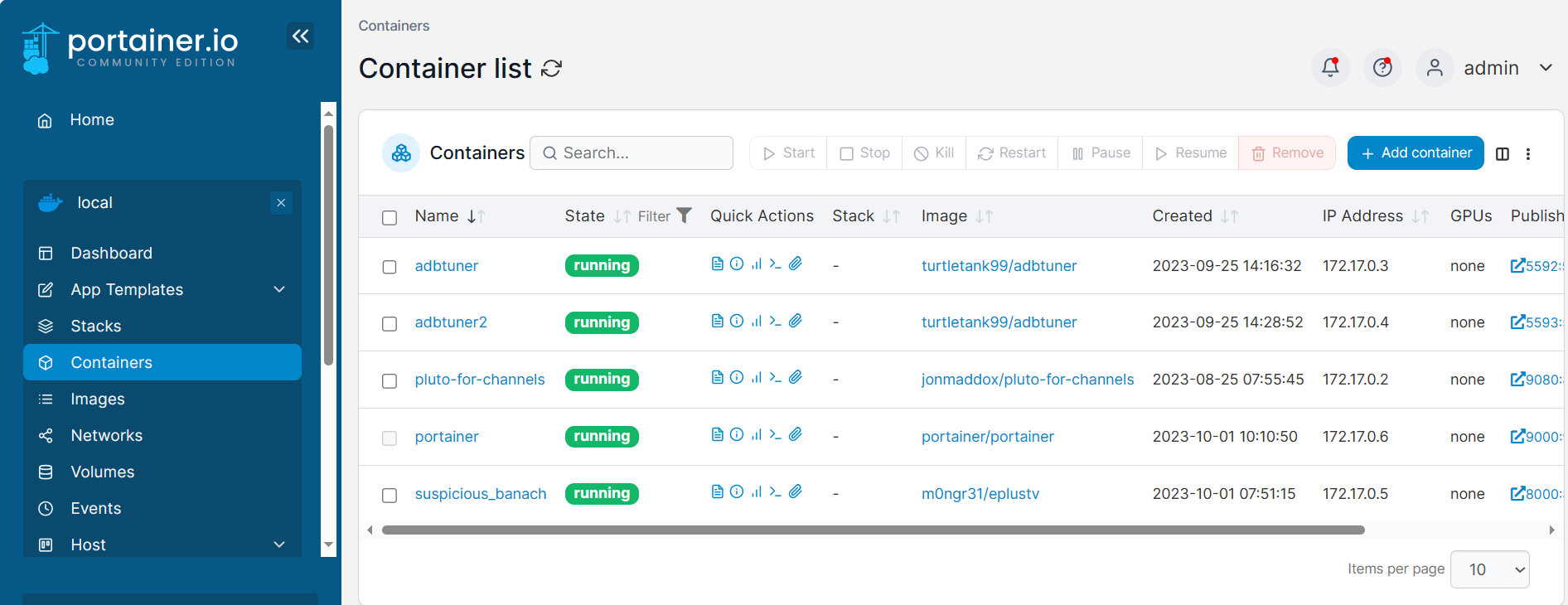Click the Add container button
This screenshot has height=605, width=1568.
1415,153
